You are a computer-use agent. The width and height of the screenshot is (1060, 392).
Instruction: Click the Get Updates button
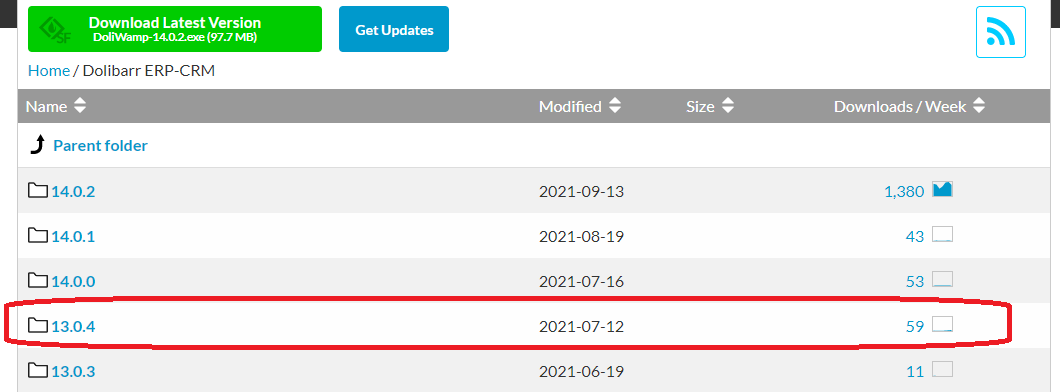[394, 29]
